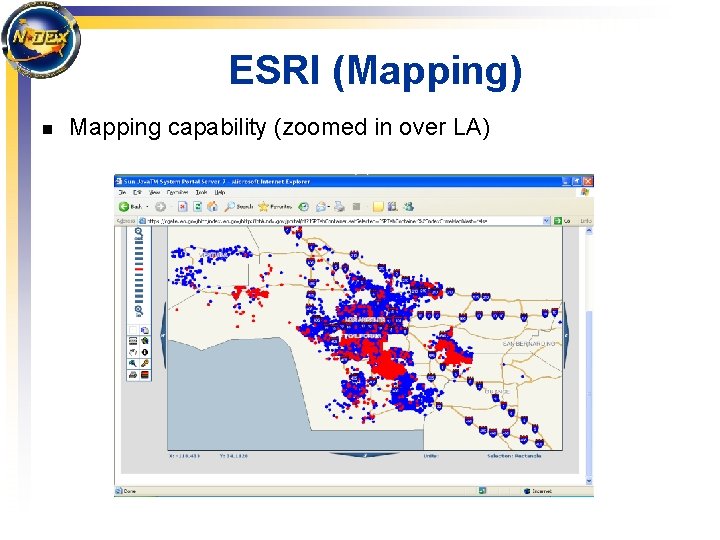
Task: Open the Favorites menu
Action: coord(177,192)
